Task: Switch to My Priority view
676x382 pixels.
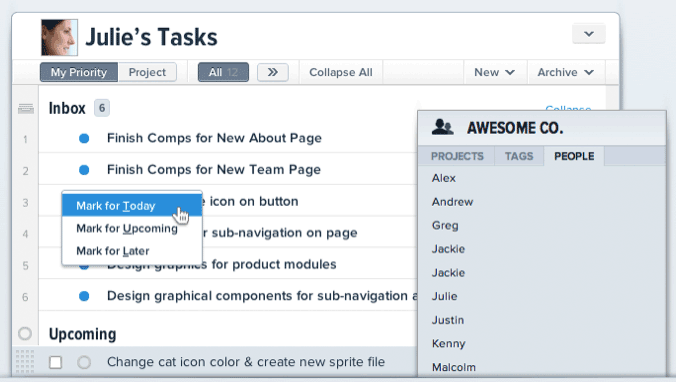Action: (79, 72)
